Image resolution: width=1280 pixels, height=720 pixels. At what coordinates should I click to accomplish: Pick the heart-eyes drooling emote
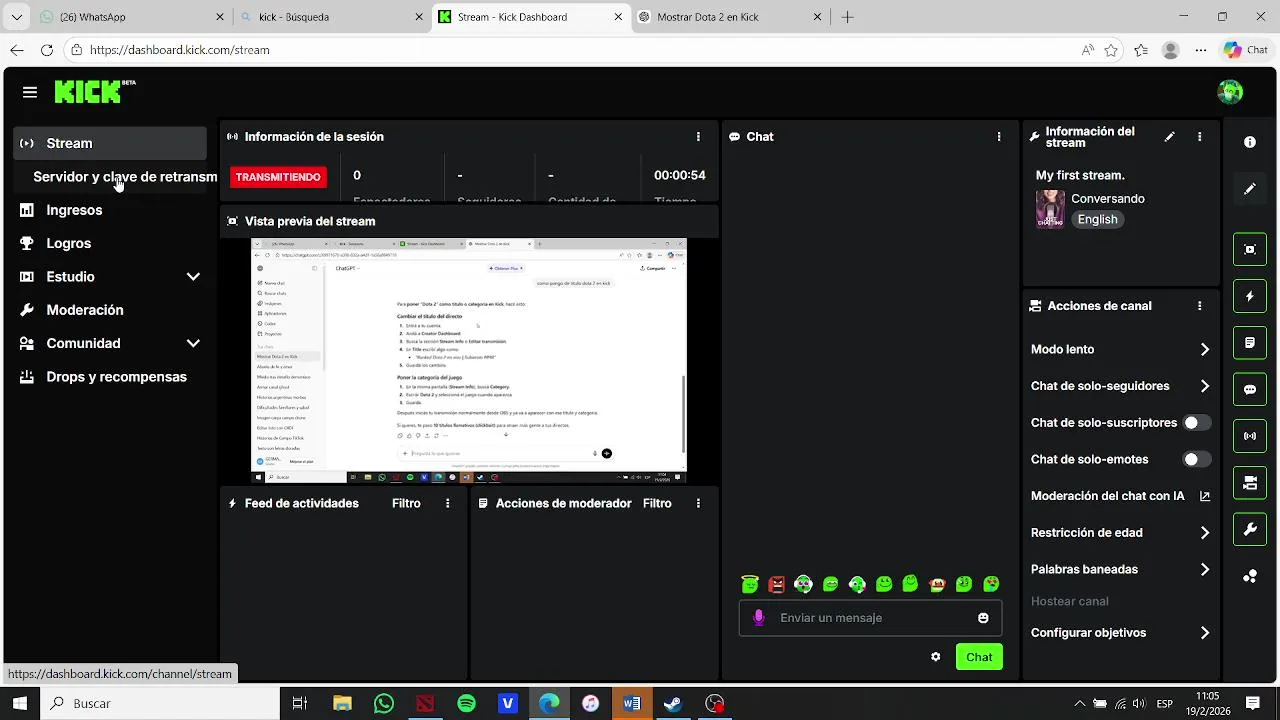point(991,584)
